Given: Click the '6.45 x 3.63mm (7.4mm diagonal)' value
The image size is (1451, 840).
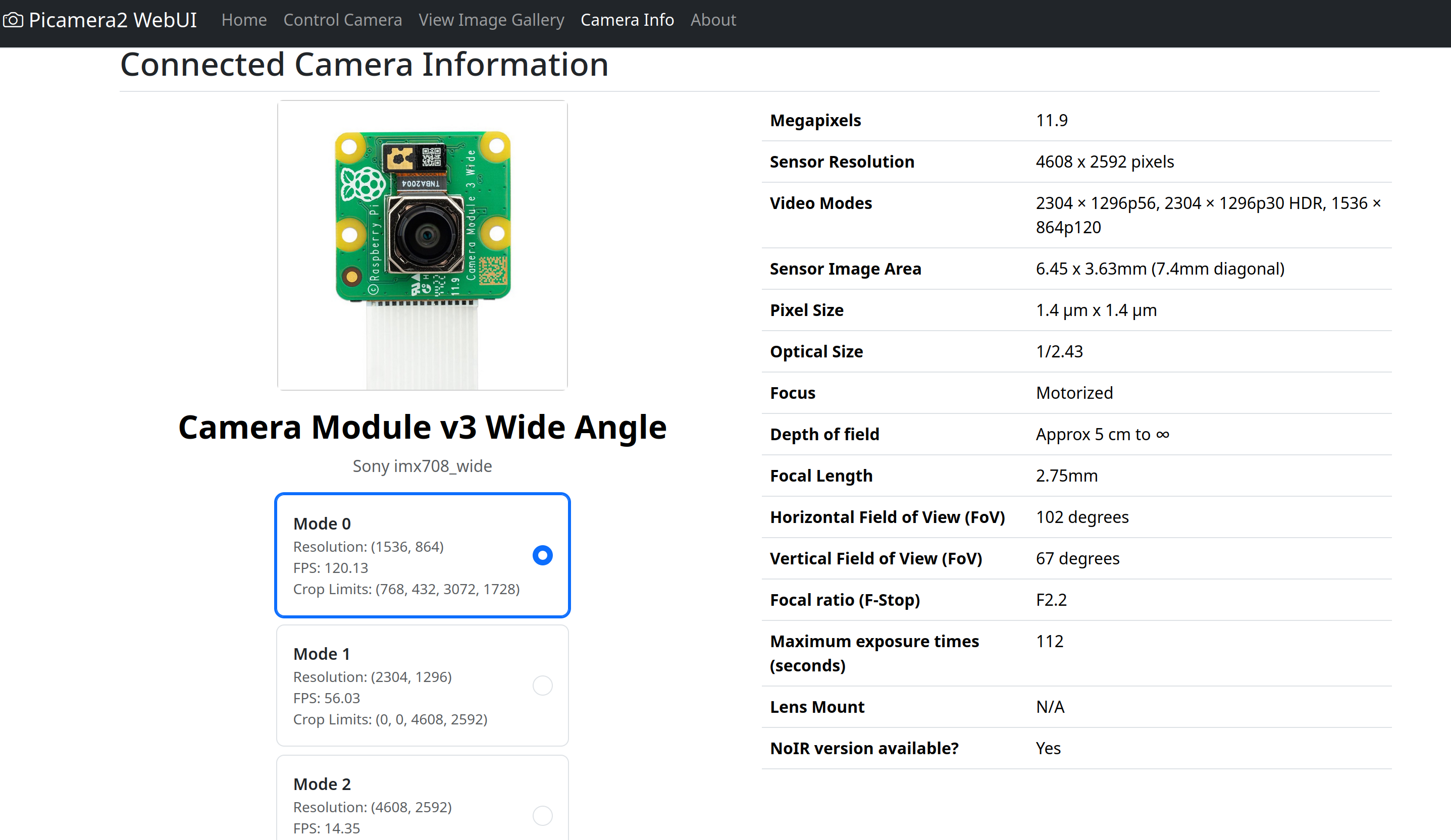Looking at the screenshot, I should pos(1160,269).
